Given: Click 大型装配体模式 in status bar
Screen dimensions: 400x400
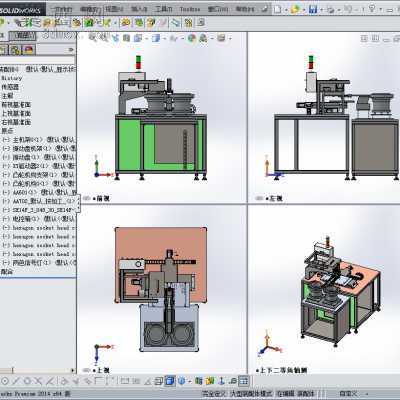Looking at the screenshot, I should coord(251,394).
